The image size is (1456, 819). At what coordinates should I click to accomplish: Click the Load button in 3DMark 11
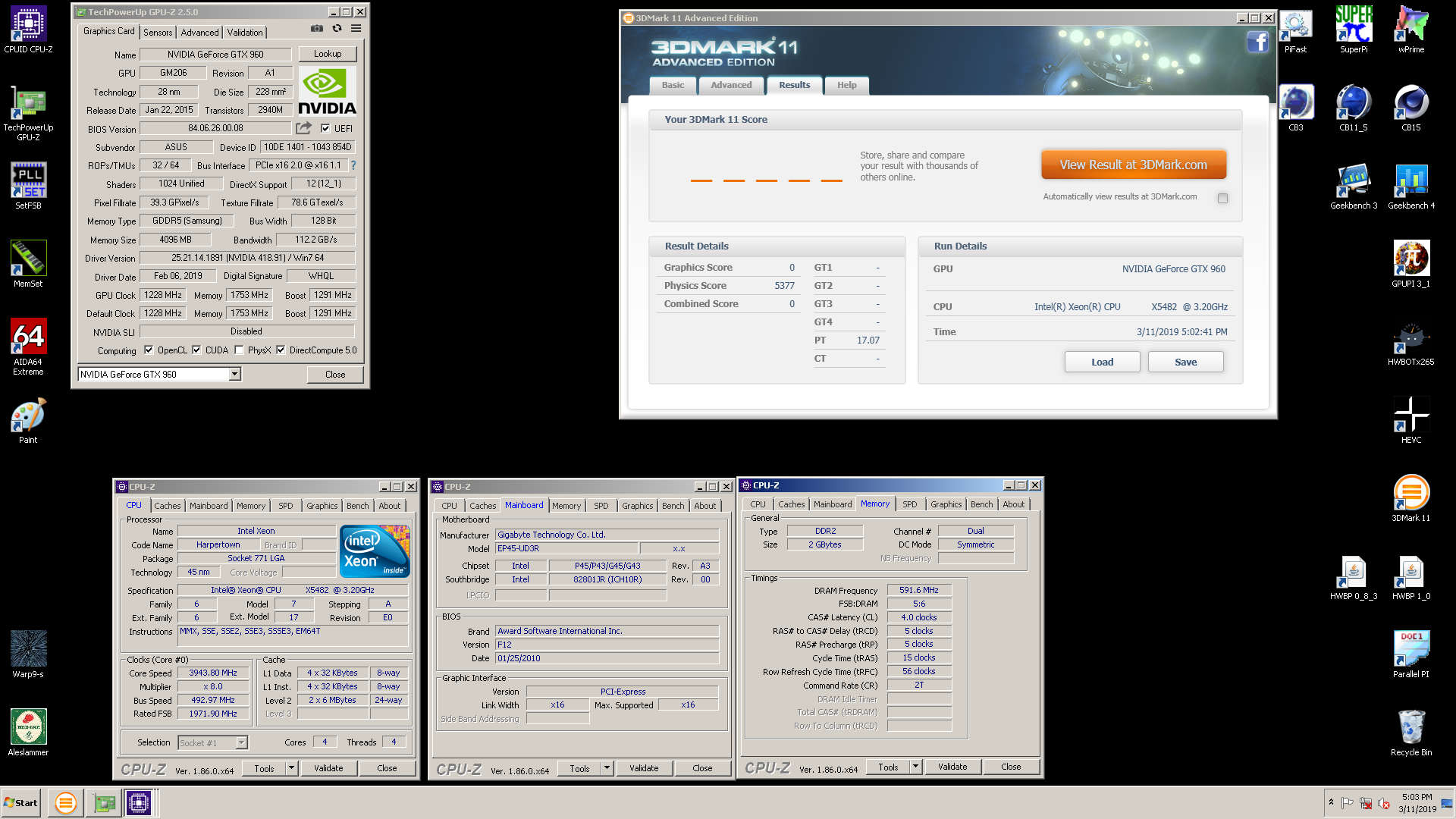1102,362
